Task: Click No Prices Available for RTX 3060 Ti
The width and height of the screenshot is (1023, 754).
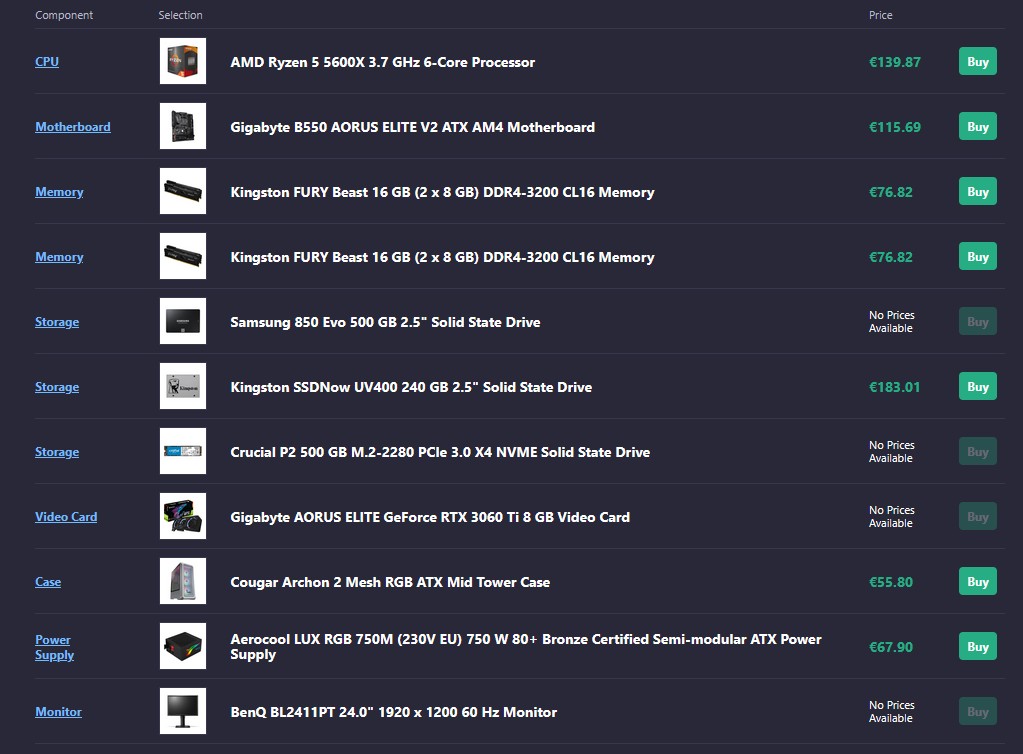Action: pyautogui.click(x=891, y=517)
